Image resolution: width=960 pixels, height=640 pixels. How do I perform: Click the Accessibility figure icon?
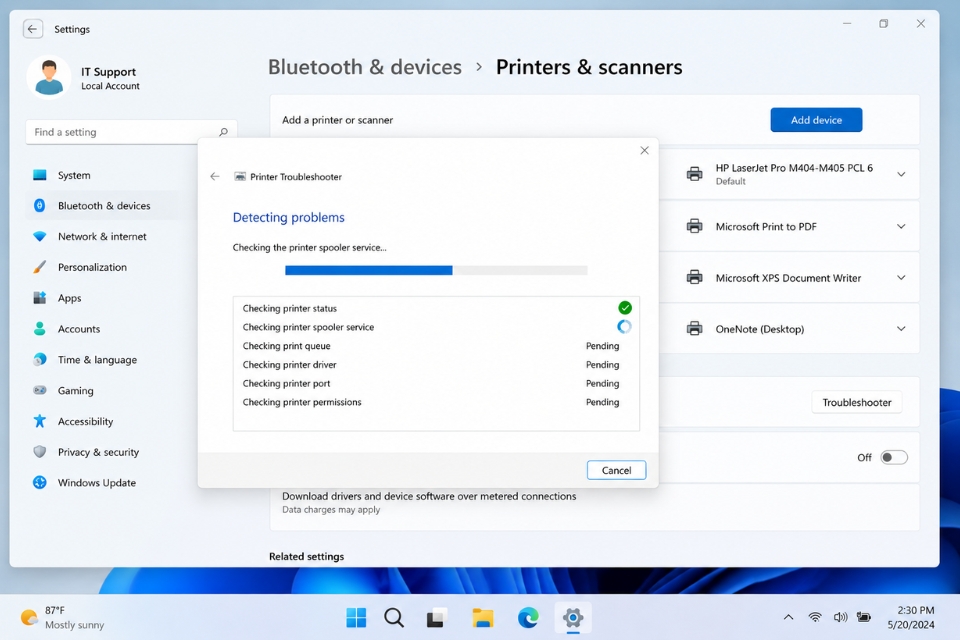coord(40,421)
